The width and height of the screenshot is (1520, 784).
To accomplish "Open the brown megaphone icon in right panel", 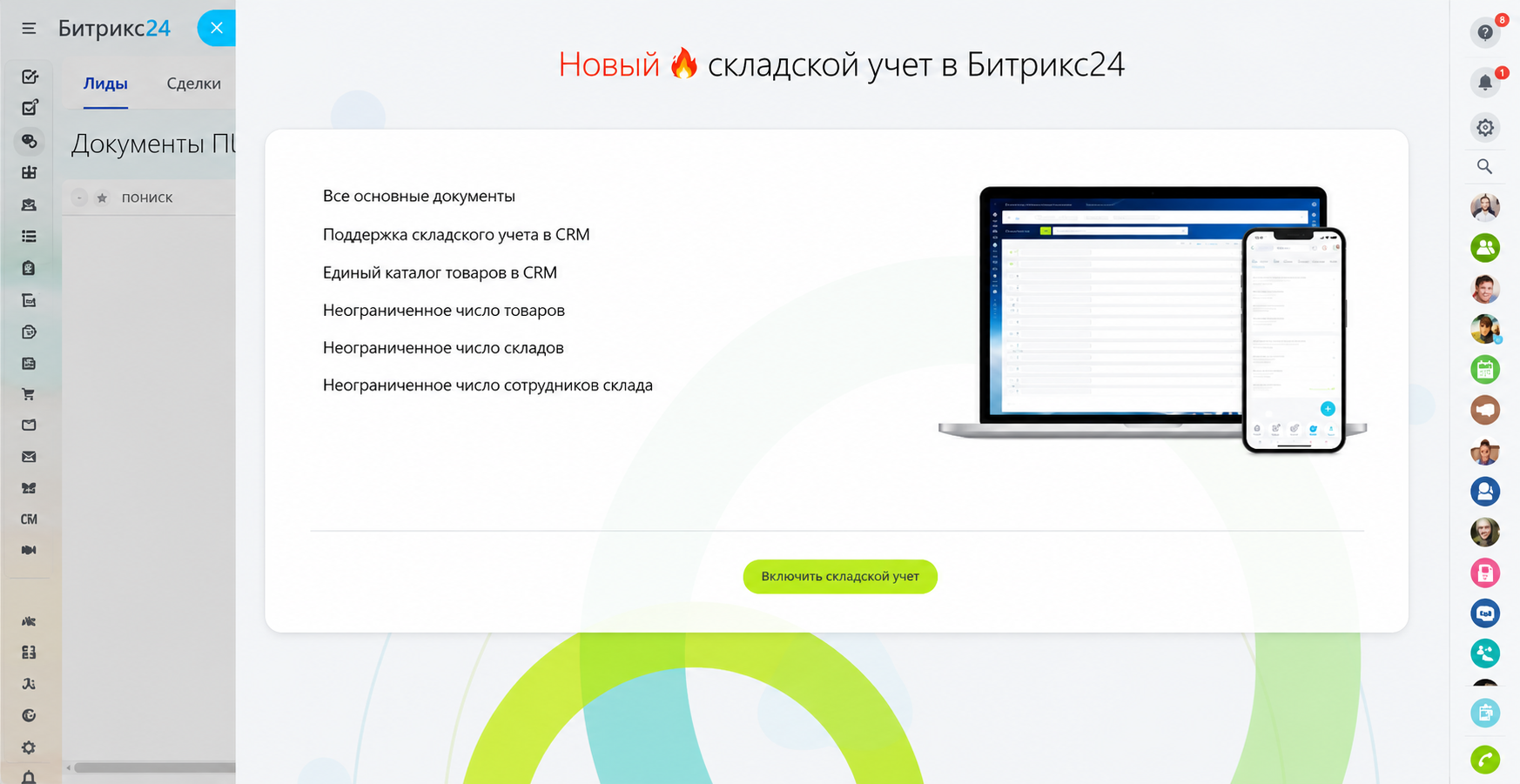I will [x=1485, y=410].
